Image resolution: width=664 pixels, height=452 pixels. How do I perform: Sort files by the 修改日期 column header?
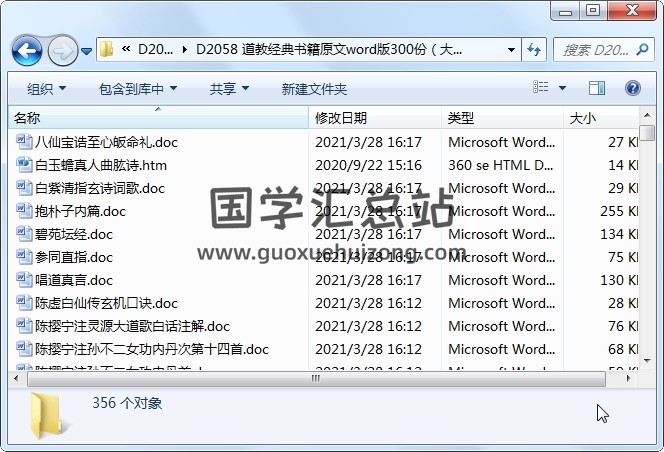pos(341,118)
